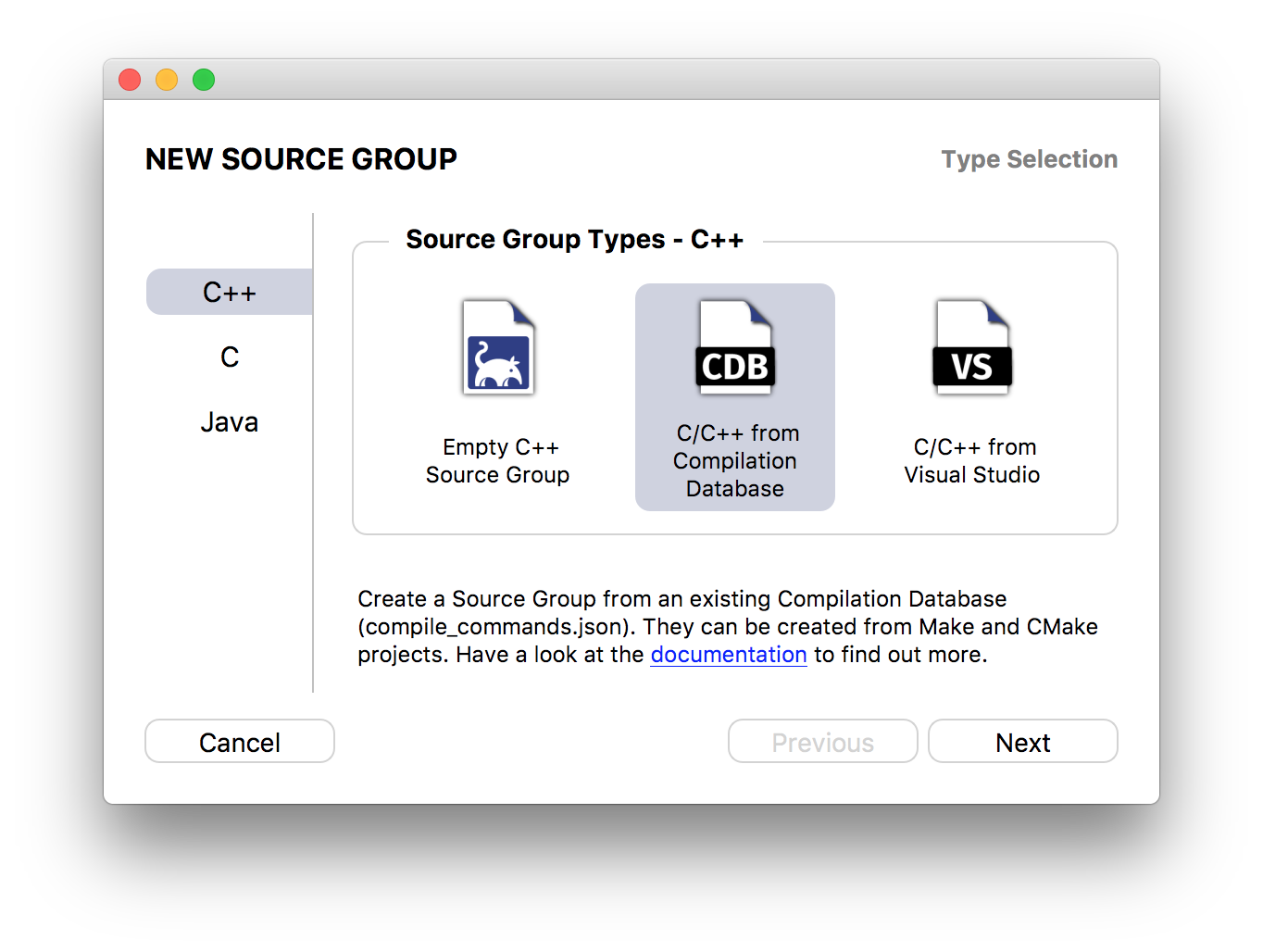Click the 'Empty C++ Source Group' label text

coord(498,461)
